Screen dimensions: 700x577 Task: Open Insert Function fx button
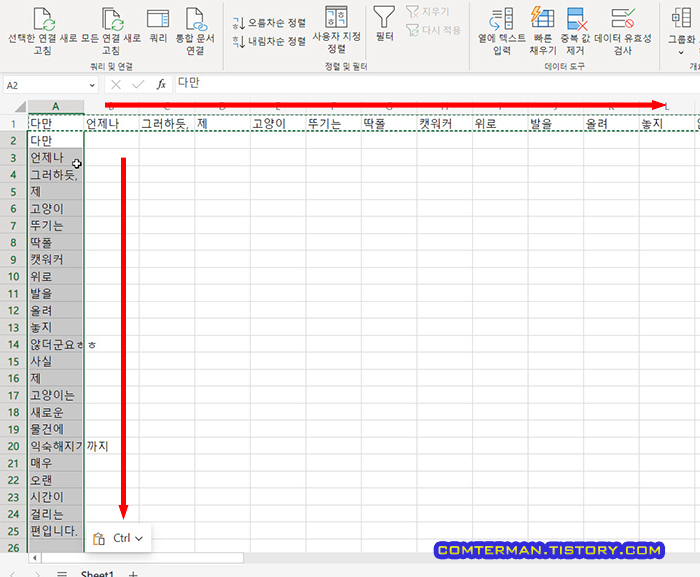[161, 85]
